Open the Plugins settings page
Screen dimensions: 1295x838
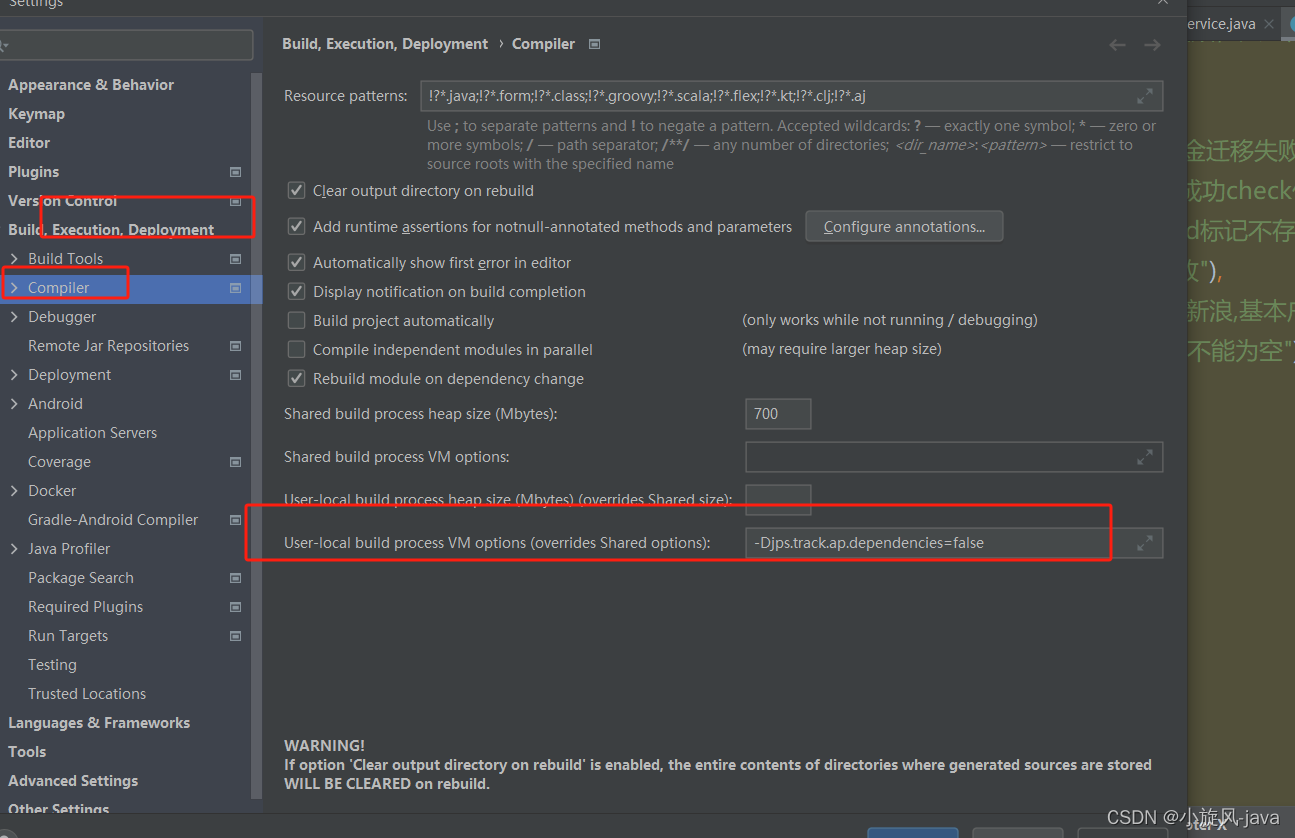click(33, 172)
